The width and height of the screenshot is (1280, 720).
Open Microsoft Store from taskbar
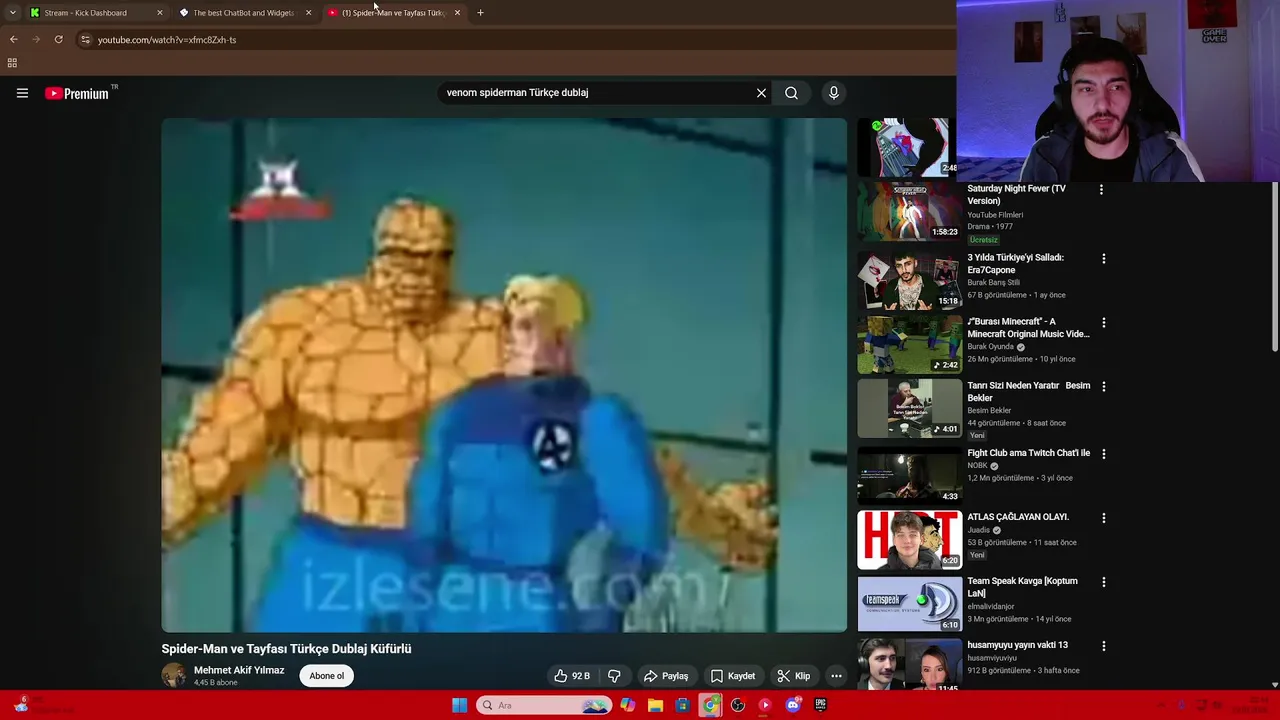(682, 705)
